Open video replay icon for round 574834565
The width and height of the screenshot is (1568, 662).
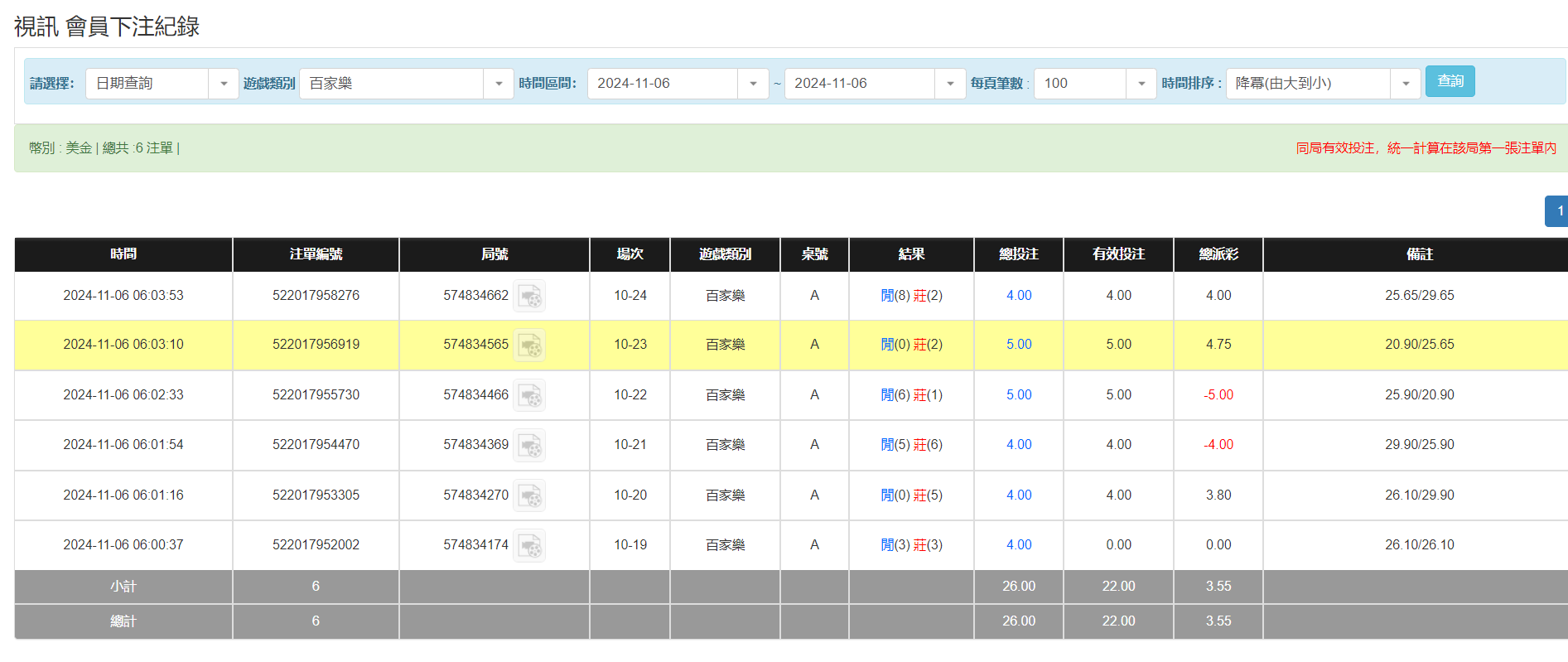coord(529,345)
